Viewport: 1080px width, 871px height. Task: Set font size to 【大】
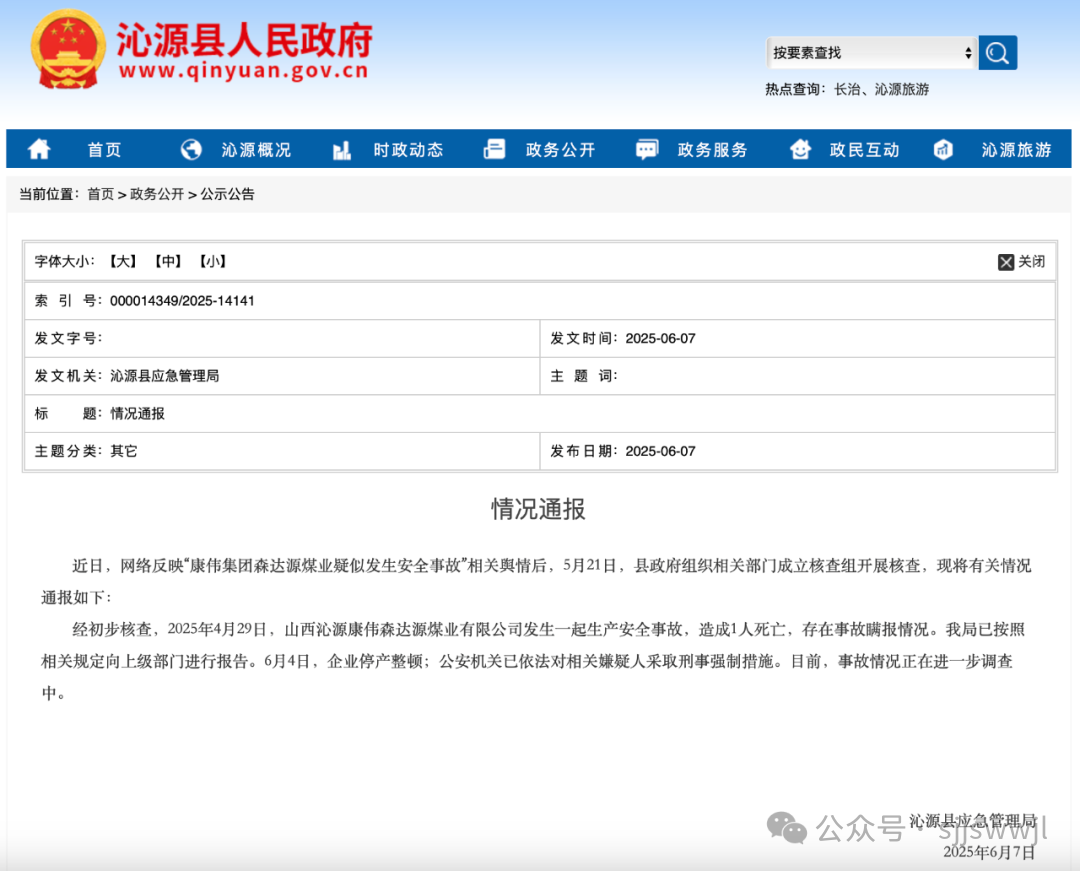point(123,262)
